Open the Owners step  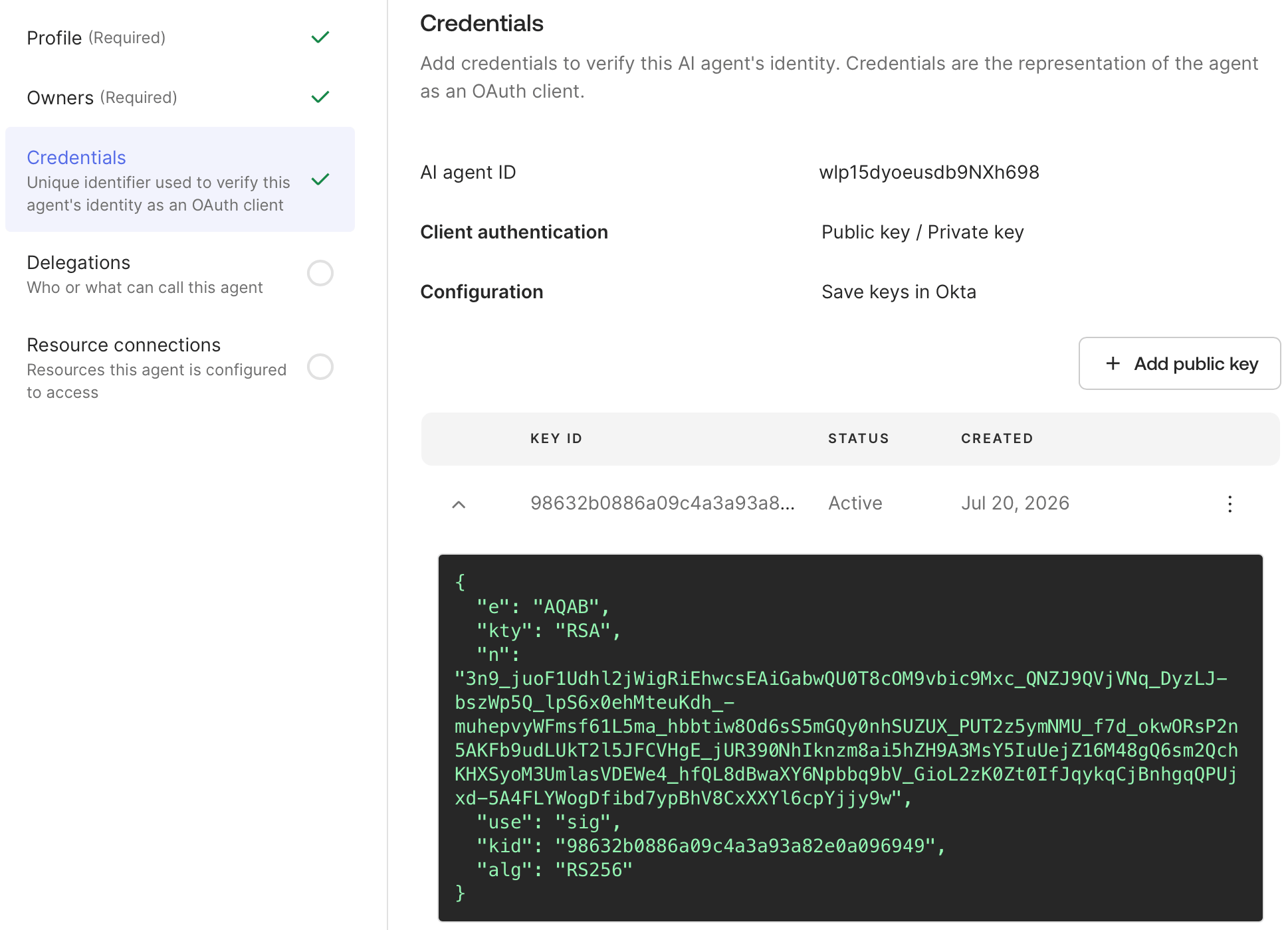click(102, 98)
